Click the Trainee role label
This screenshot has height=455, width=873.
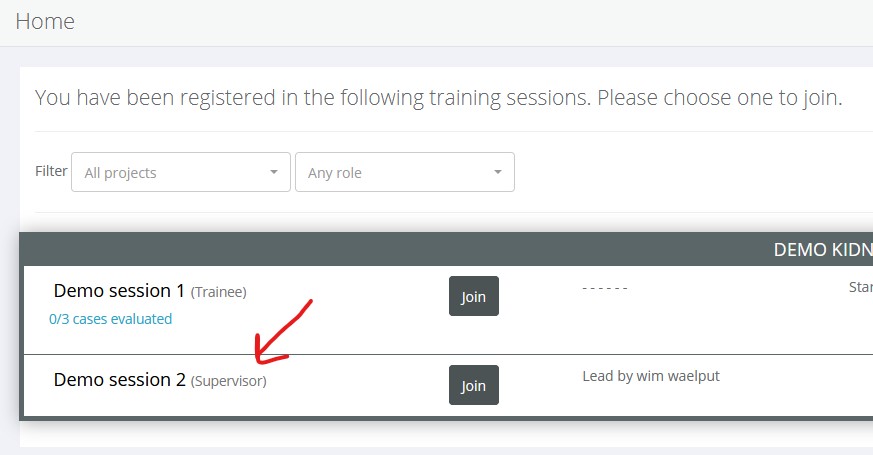218,292
